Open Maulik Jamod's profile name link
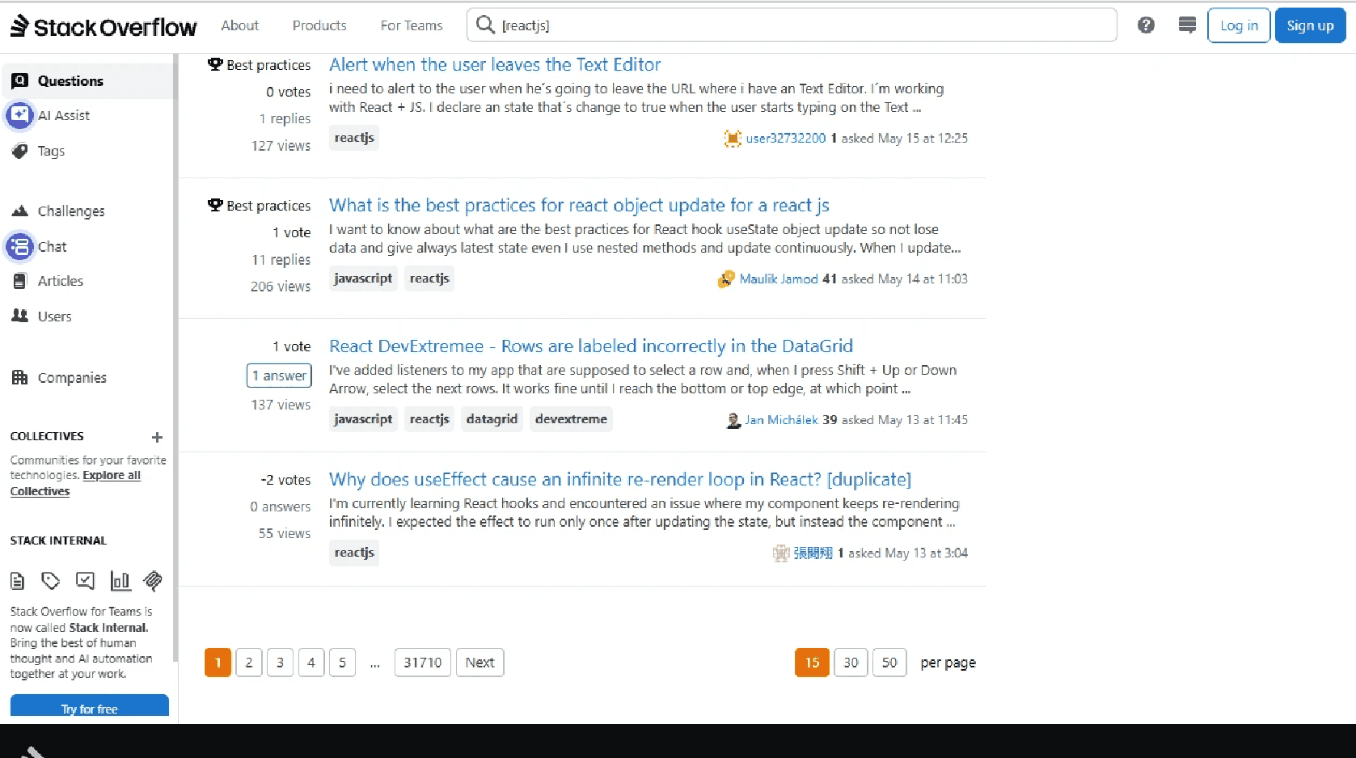This screenshot has width=1356, height=758. 779,279
